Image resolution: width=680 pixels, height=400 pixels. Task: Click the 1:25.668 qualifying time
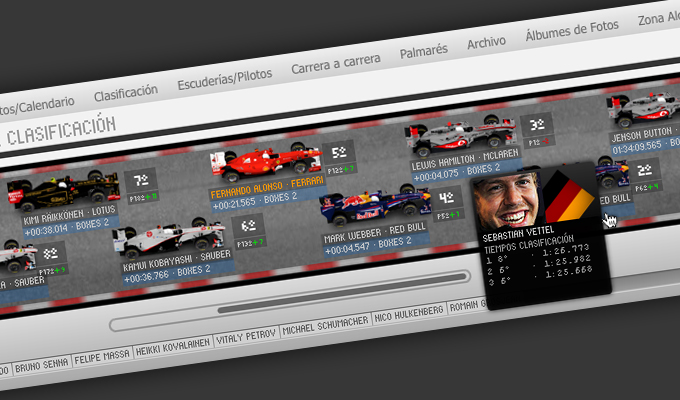[x=569, y=272]
